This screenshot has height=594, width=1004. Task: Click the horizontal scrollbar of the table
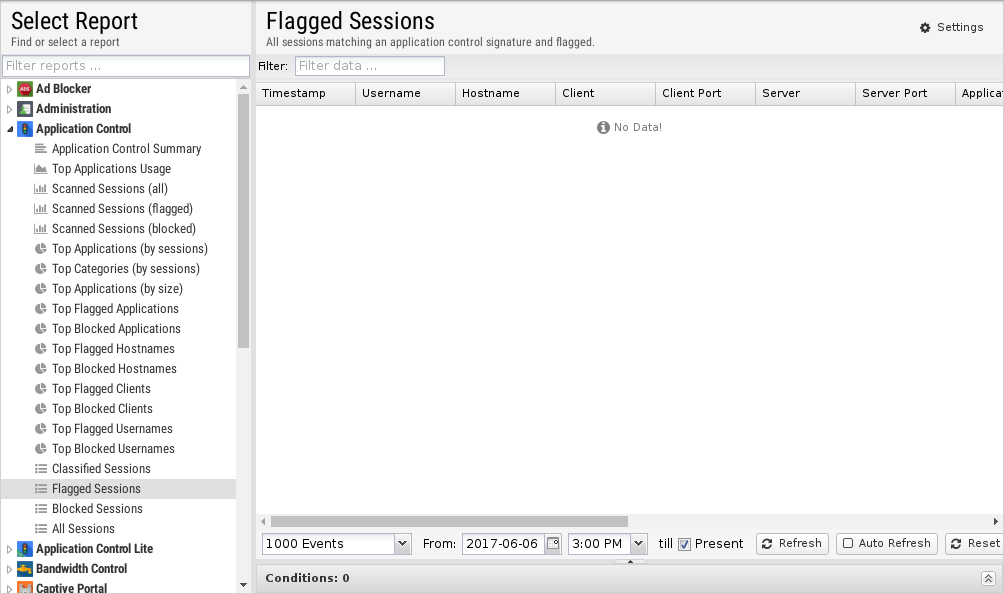point(449,521)
